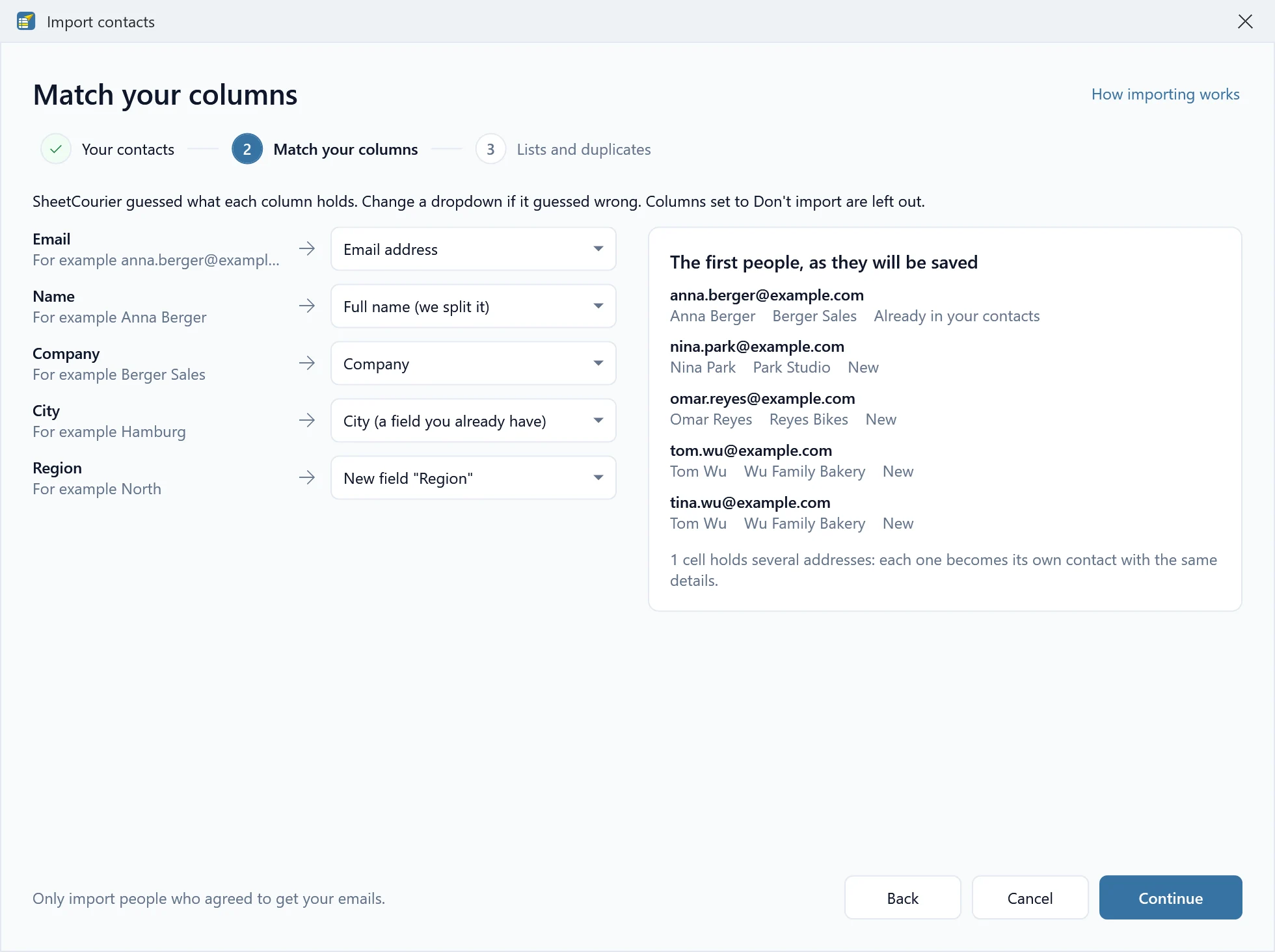Click the arrow icon next to Email column
The height and width of the screenshot is (952, 1275).
(307, 248)
